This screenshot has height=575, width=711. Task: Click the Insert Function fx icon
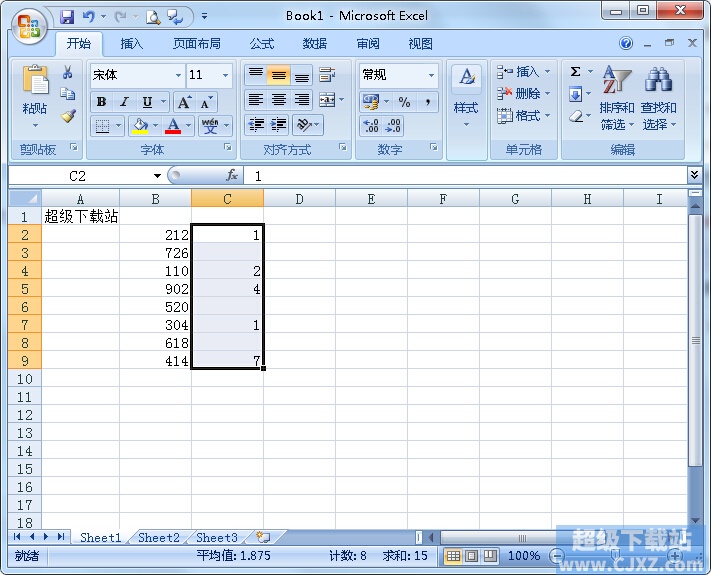tap(232, 175)
